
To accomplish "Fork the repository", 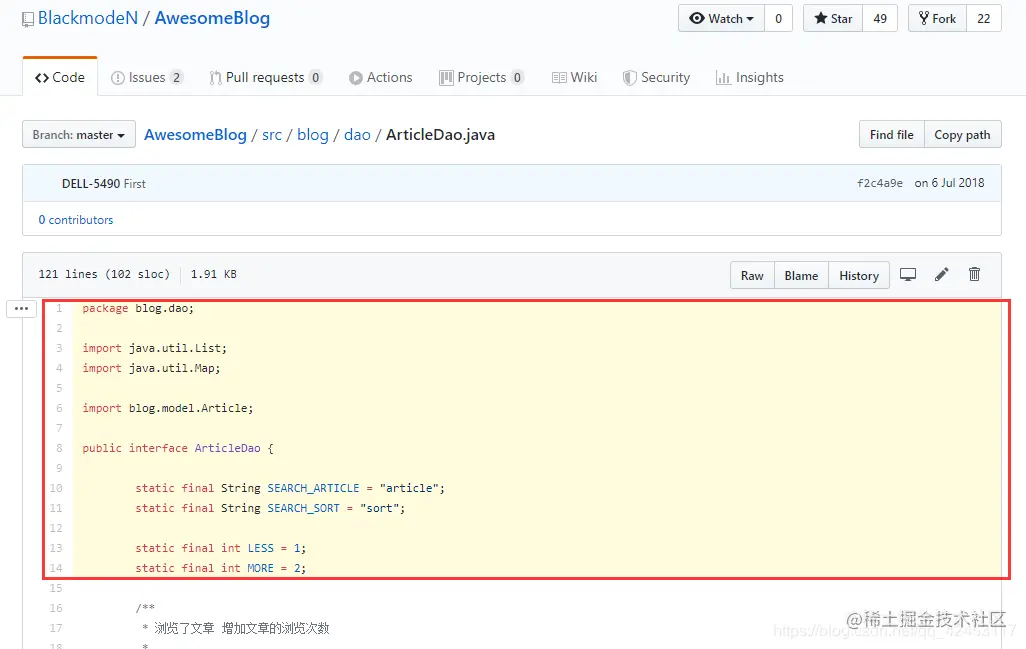I will pyautogui.click(x=937, y=18).
